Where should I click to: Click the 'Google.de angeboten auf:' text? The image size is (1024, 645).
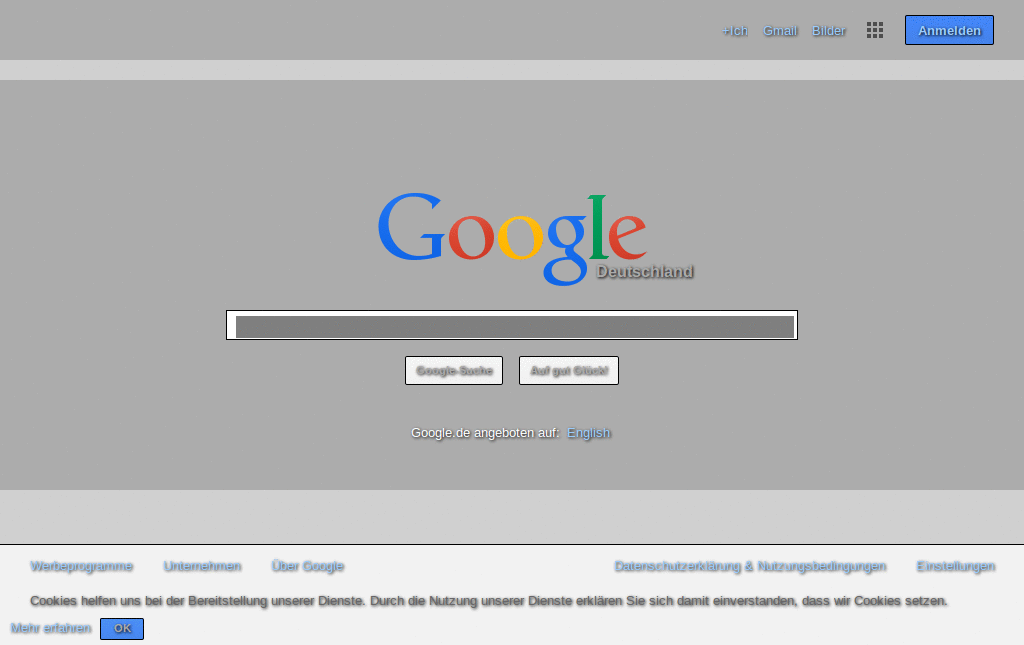pyautogui.click(x=485, y=433)
